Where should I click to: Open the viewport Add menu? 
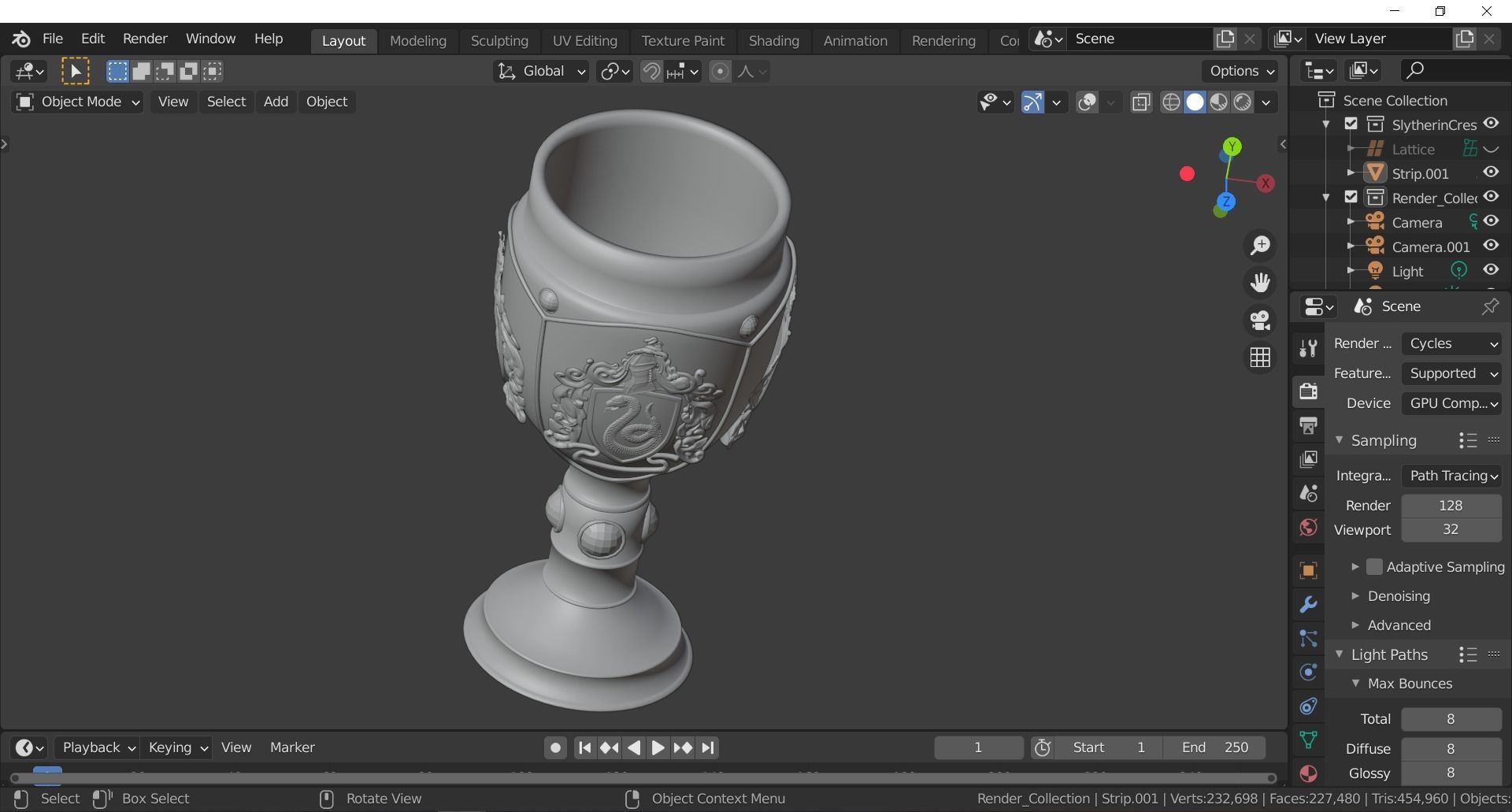coord(276,102)
